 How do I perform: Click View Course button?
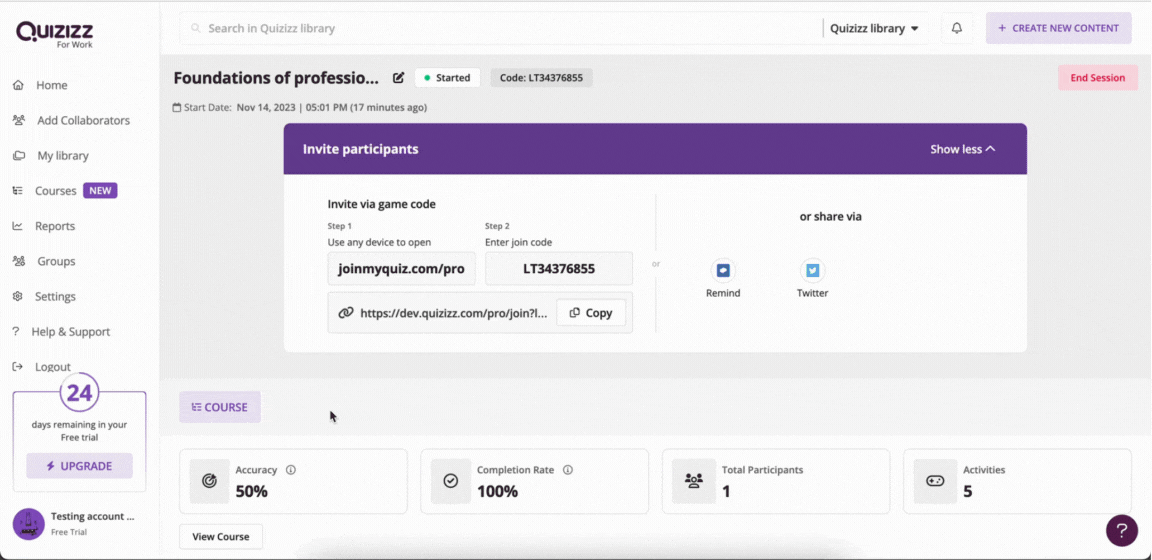(x=220, y=536)
